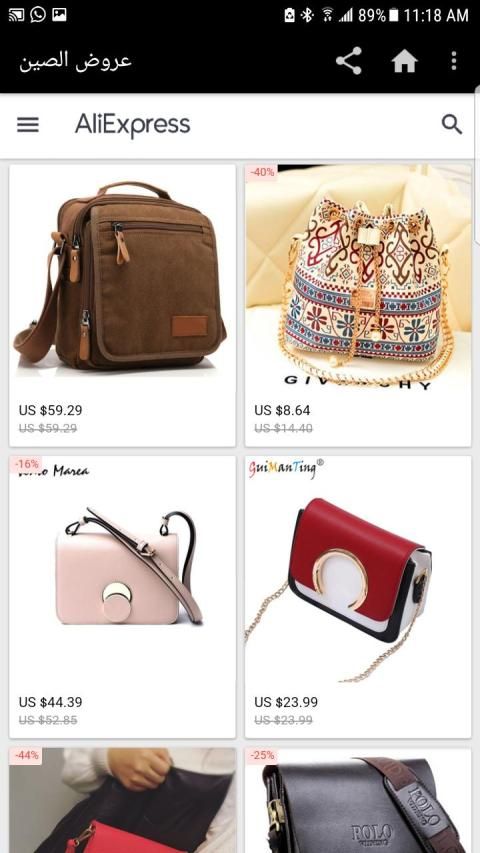The width and height of the screenshot is (480, 853).
Task: Open the brown canvas messenger bag product
Action: pos(122,305)
